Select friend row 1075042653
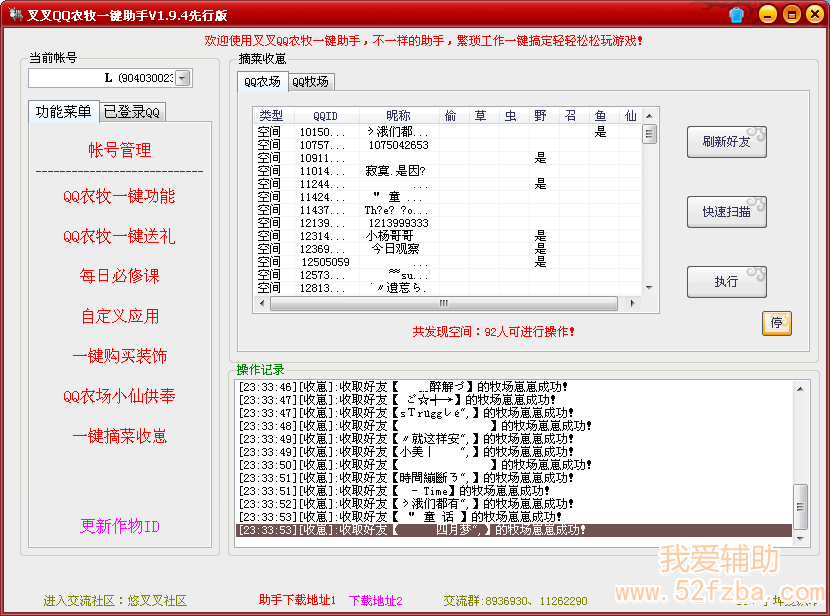The width and height of the screenshot is (830, 616). click(448, 145)
